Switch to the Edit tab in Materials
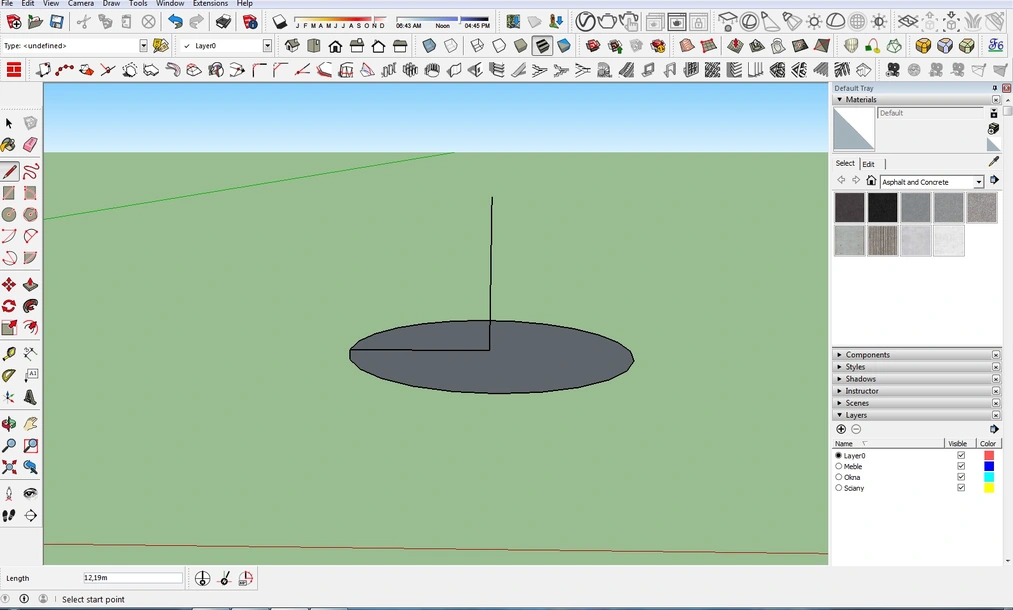This screenshot has width=1013, height=610. [x=869, y=163]
